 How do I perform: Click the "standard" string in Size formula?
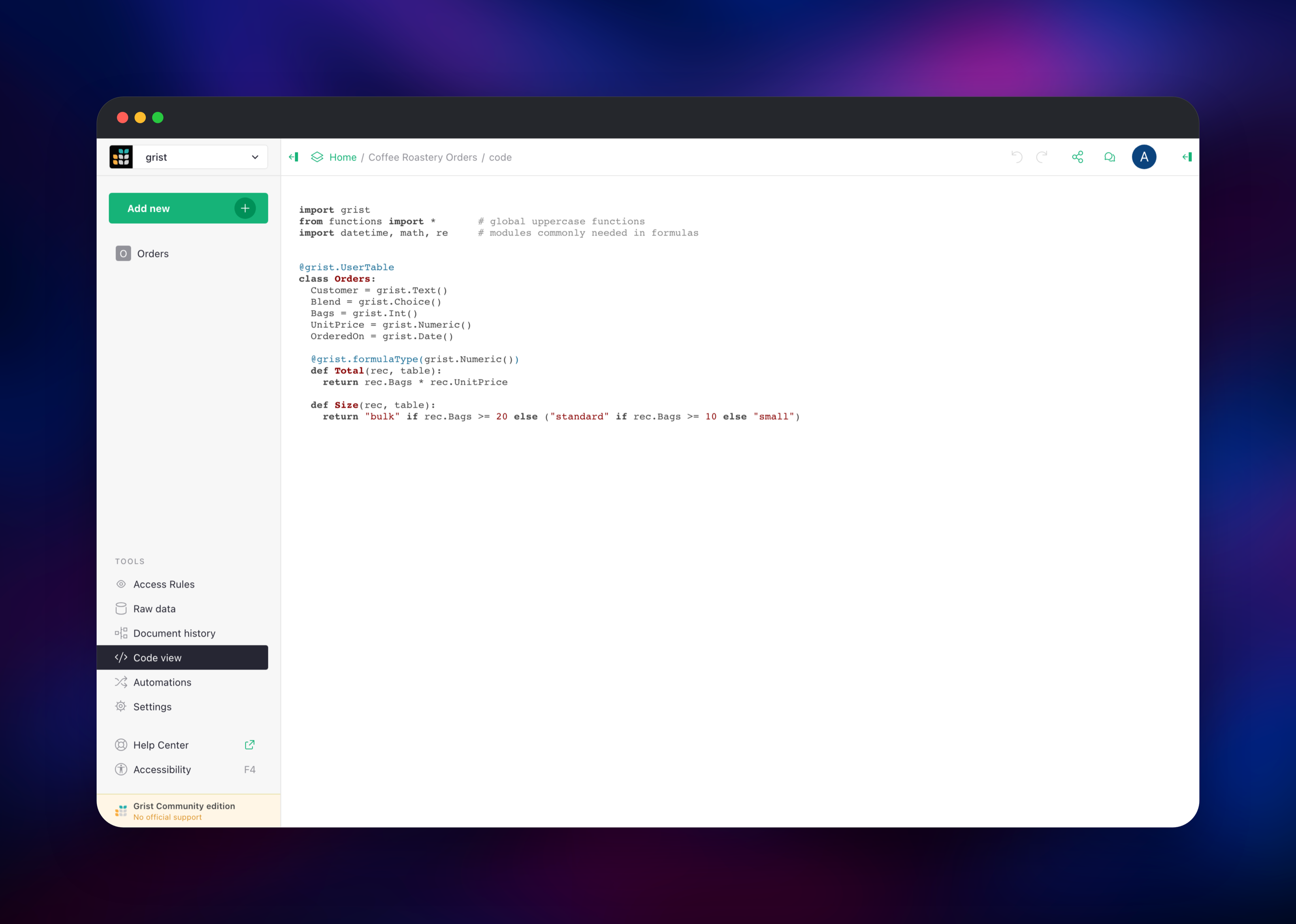579,417
